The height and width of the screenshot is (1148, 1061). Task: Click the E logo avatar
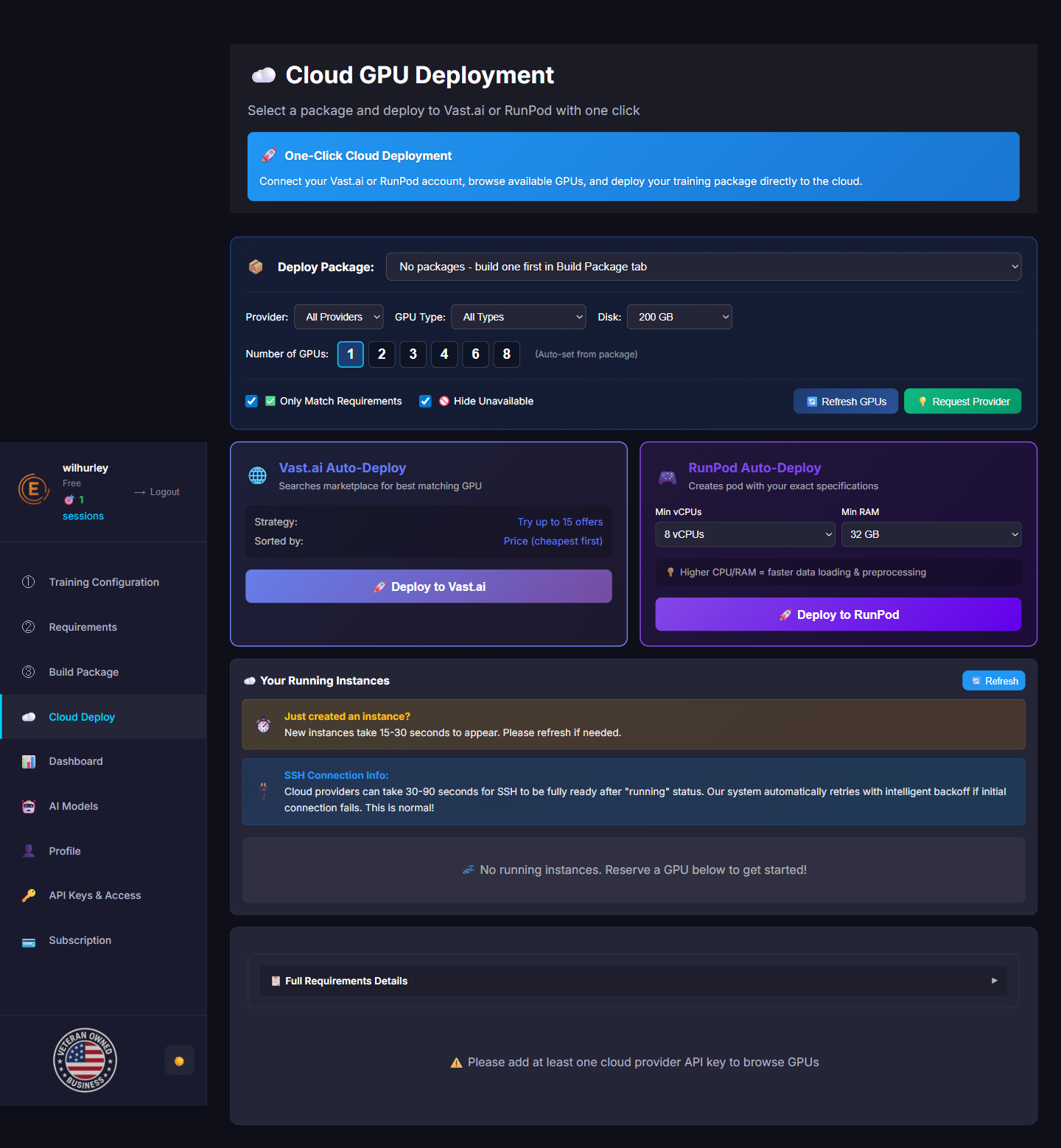coord(33,489)
